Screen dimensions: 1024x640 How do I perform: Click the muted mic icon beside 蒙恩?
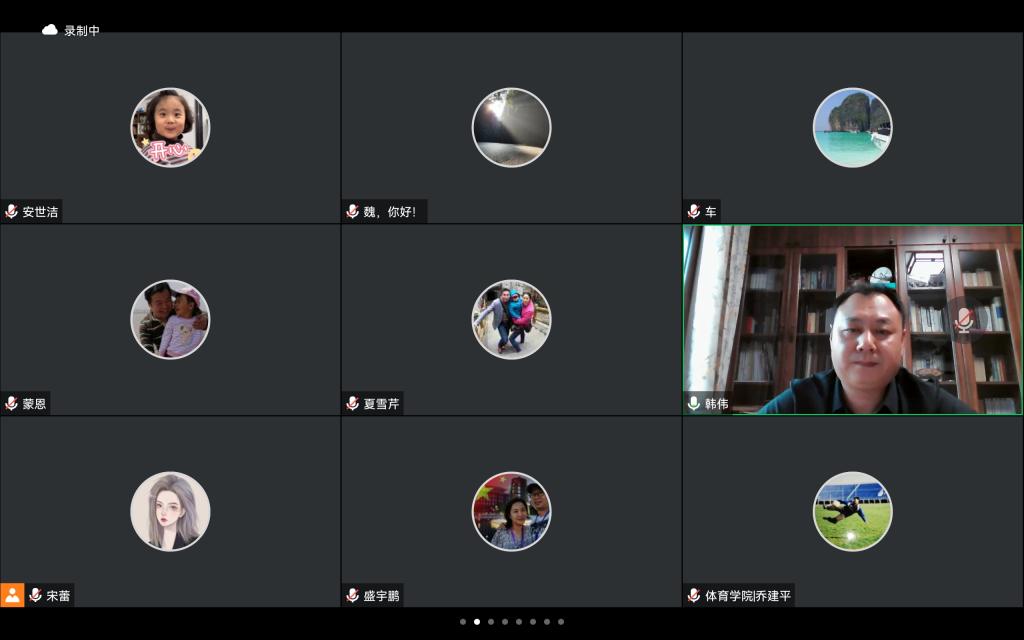[x=12, y=404]
